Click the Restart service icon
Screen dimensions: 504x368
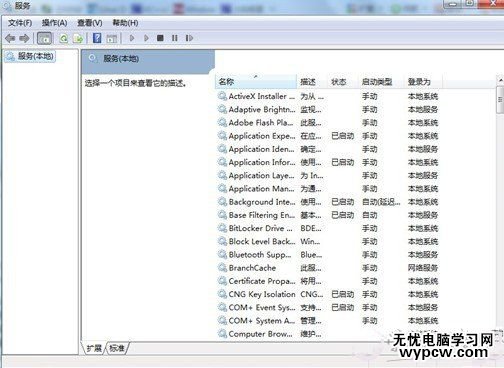(189, 38)
